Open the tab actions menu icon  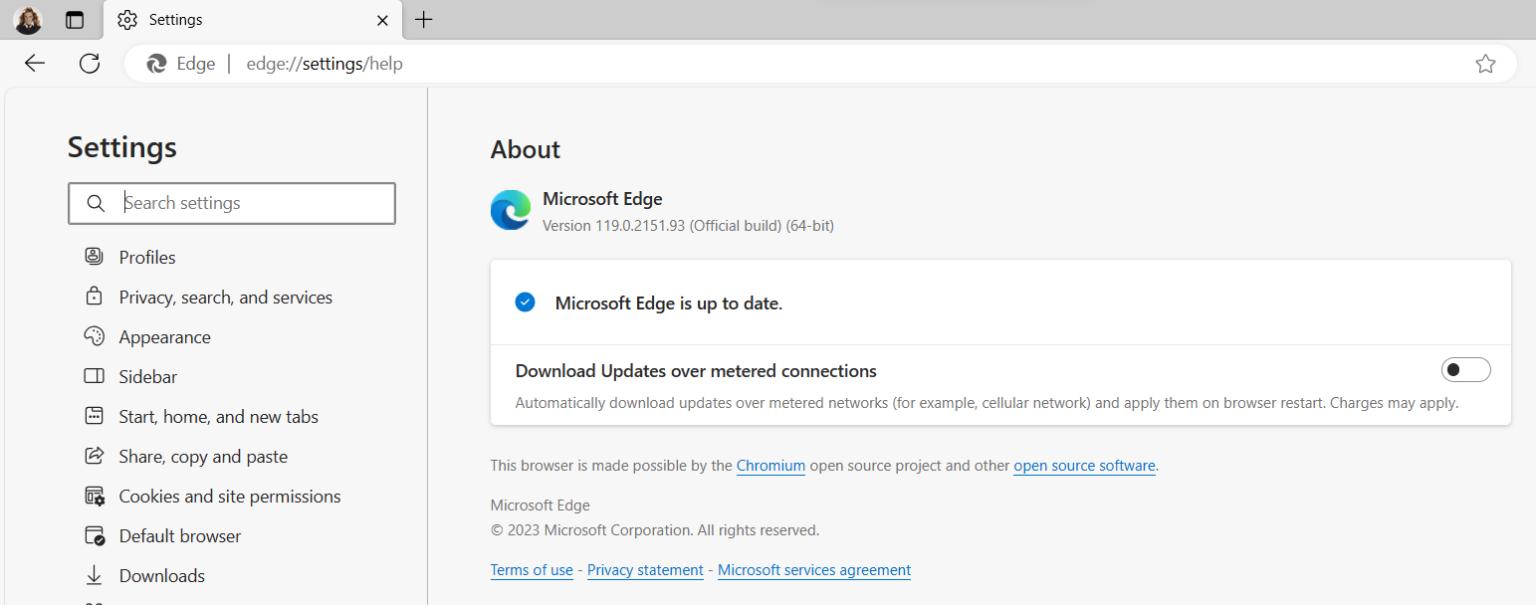point(75,20)
